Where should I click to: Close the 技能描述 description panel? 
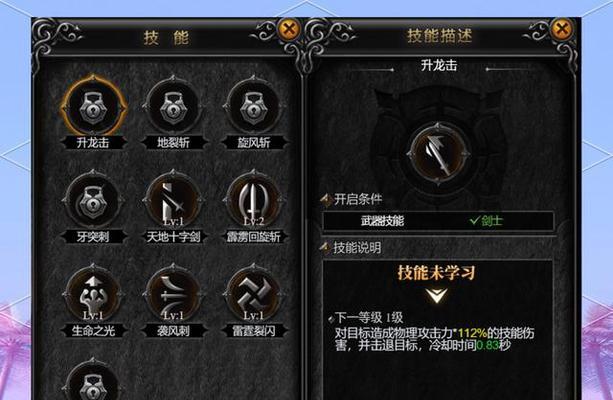pos(562,29)
